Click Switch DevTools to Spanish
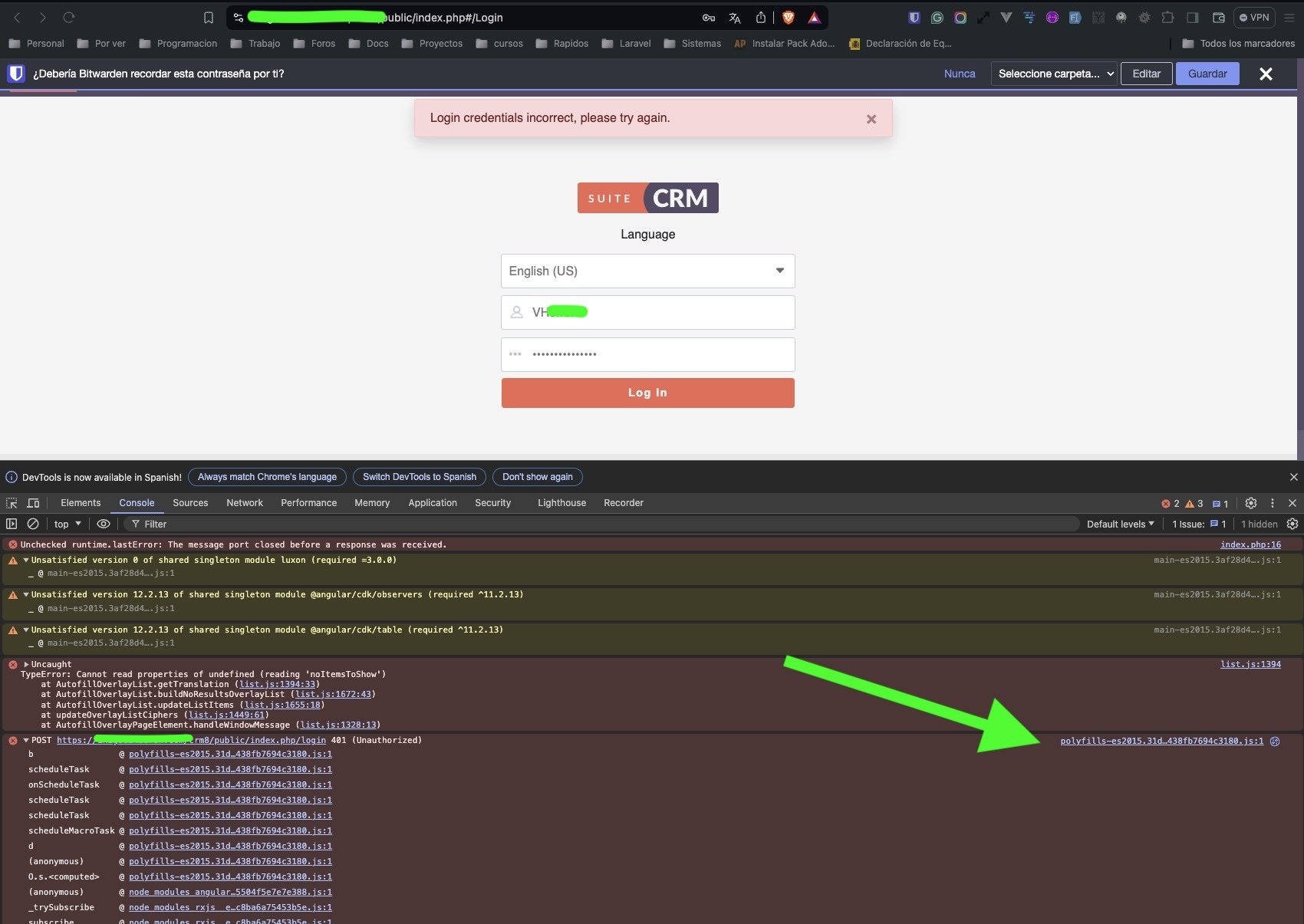This screenshot has width=1304, height=924. tap(420, 477)
